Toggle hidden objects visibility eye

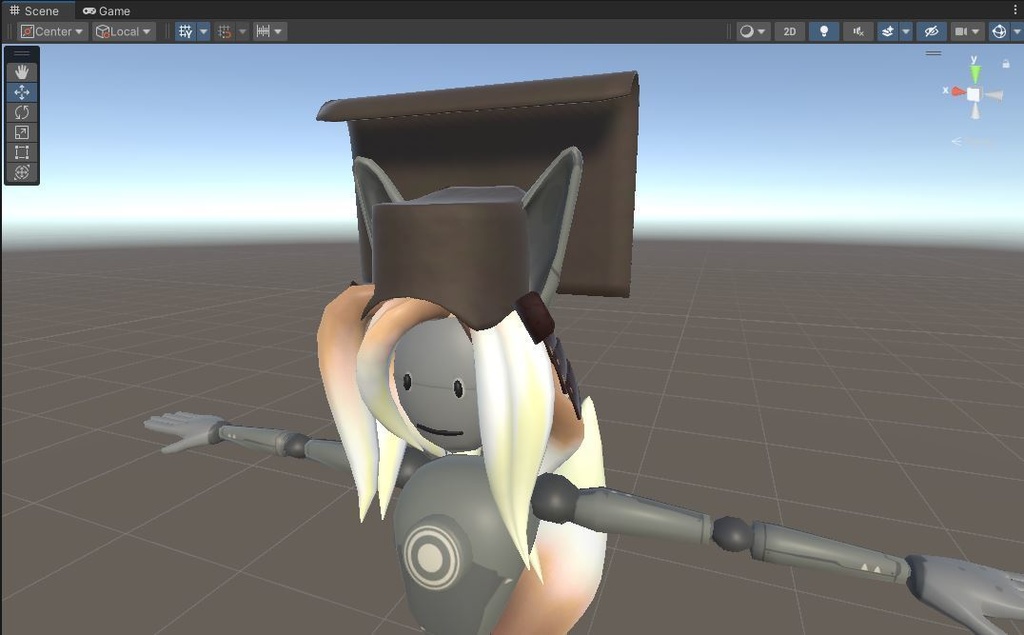click(931, 31)
